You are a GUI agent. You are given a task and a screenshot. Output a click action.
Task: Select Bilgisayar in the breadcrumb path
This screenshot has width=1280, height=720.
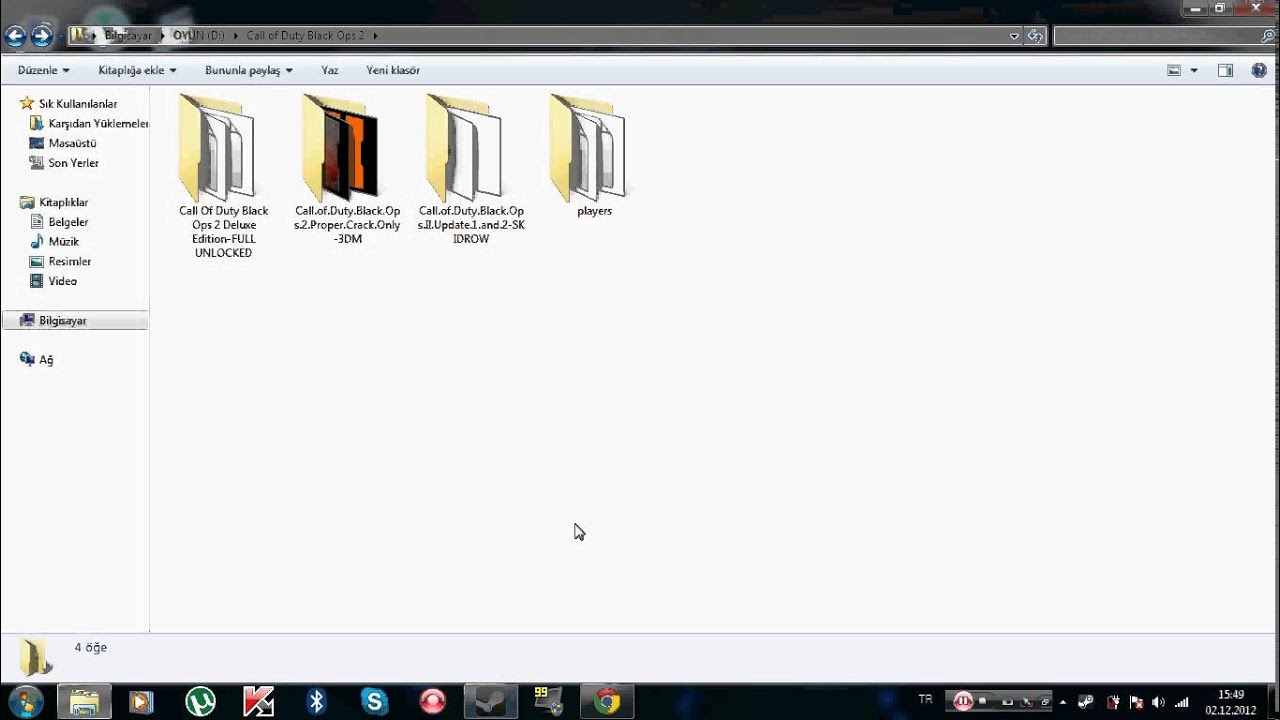[128, 35]
